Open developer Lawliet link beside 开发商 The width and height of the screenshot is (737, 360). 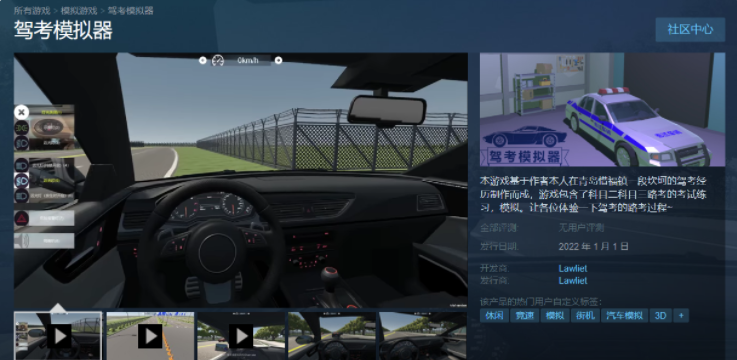point(572,268)
